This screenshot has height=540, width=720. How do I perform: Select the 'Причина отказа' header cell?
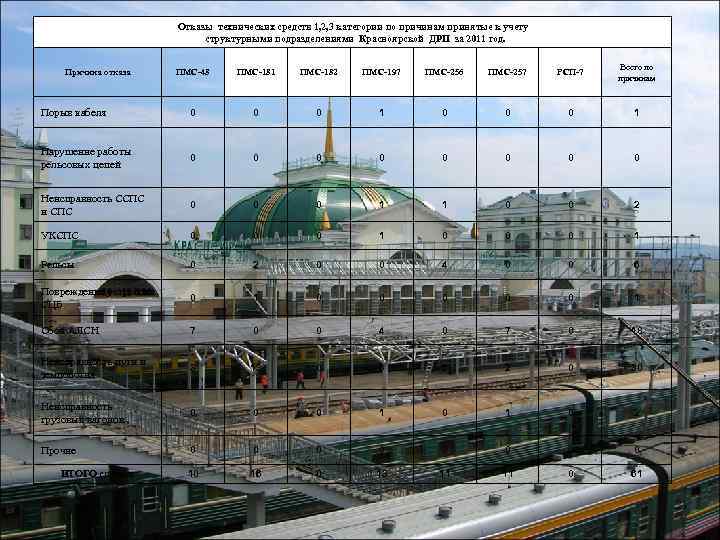point(97,72)
